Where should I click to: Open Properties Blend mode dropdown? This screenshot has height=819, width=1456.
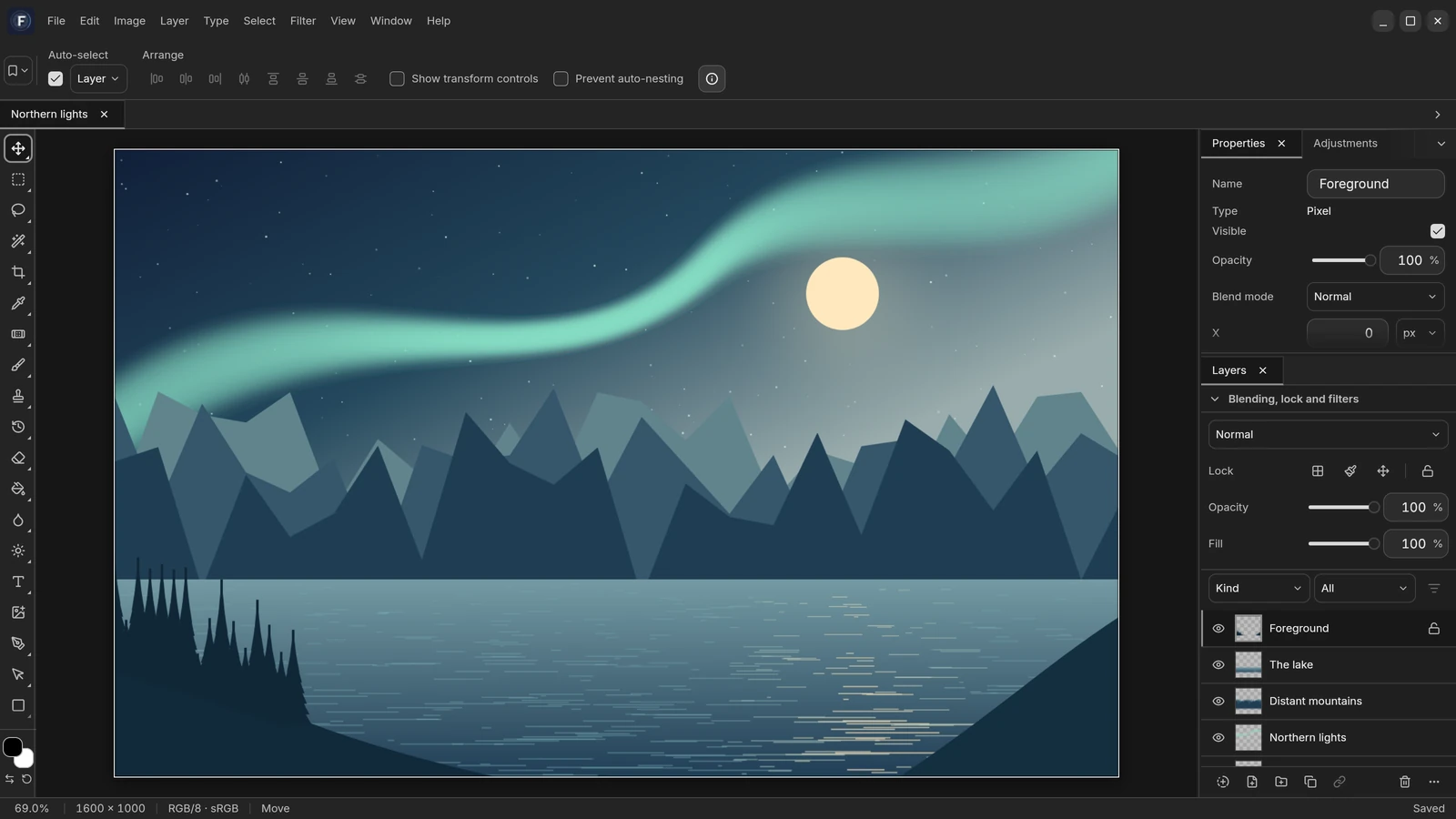point(1375,297)
